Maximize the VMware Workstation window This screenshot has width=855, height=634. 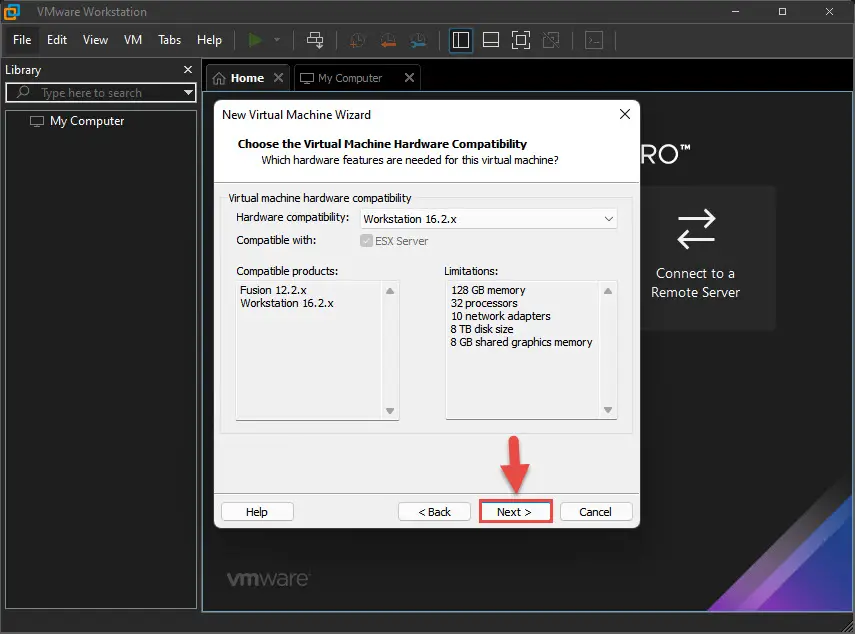click(x=782, y=11)
